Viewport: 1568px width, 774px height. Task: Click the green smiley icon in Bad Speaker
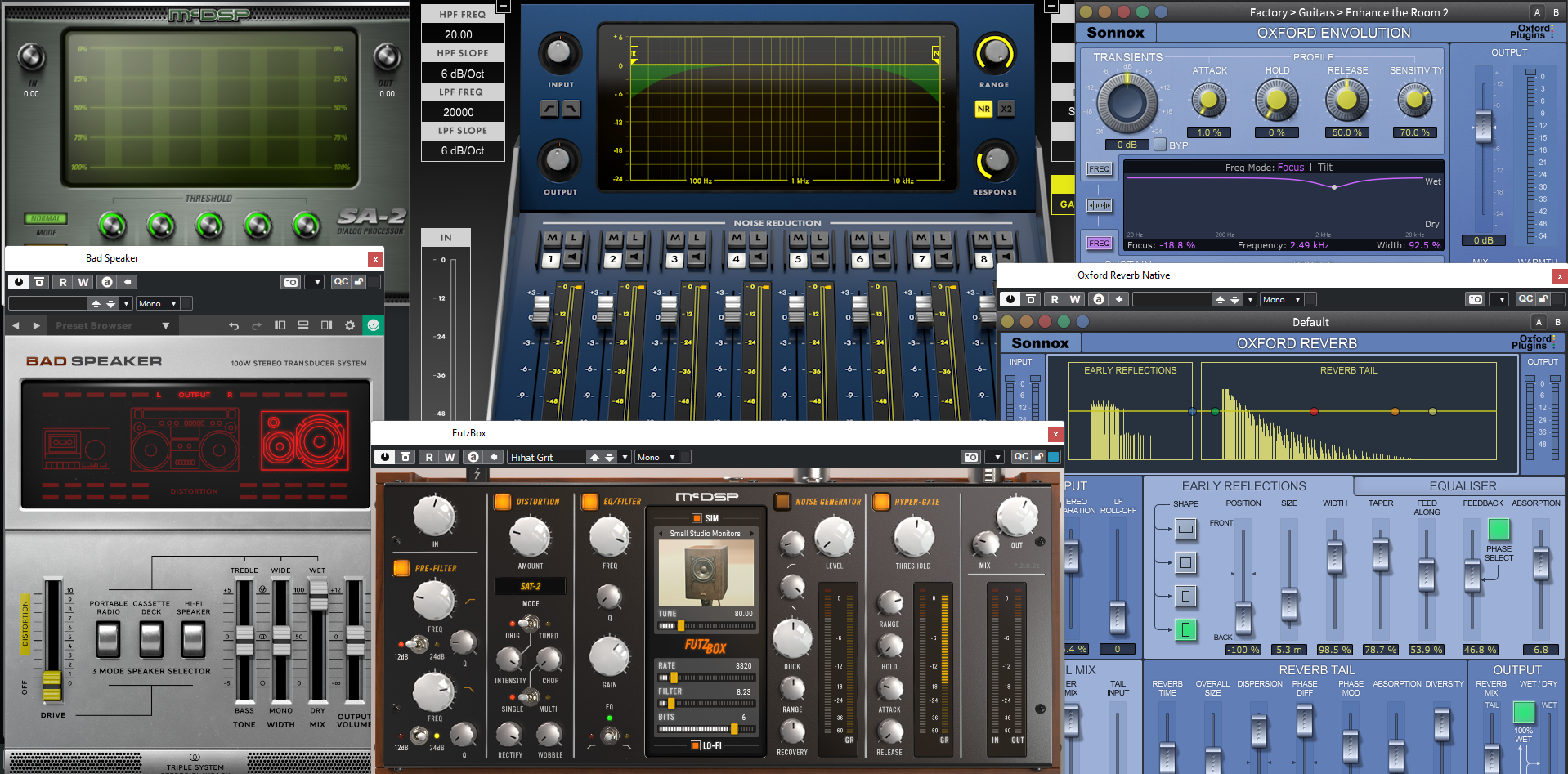374,325
